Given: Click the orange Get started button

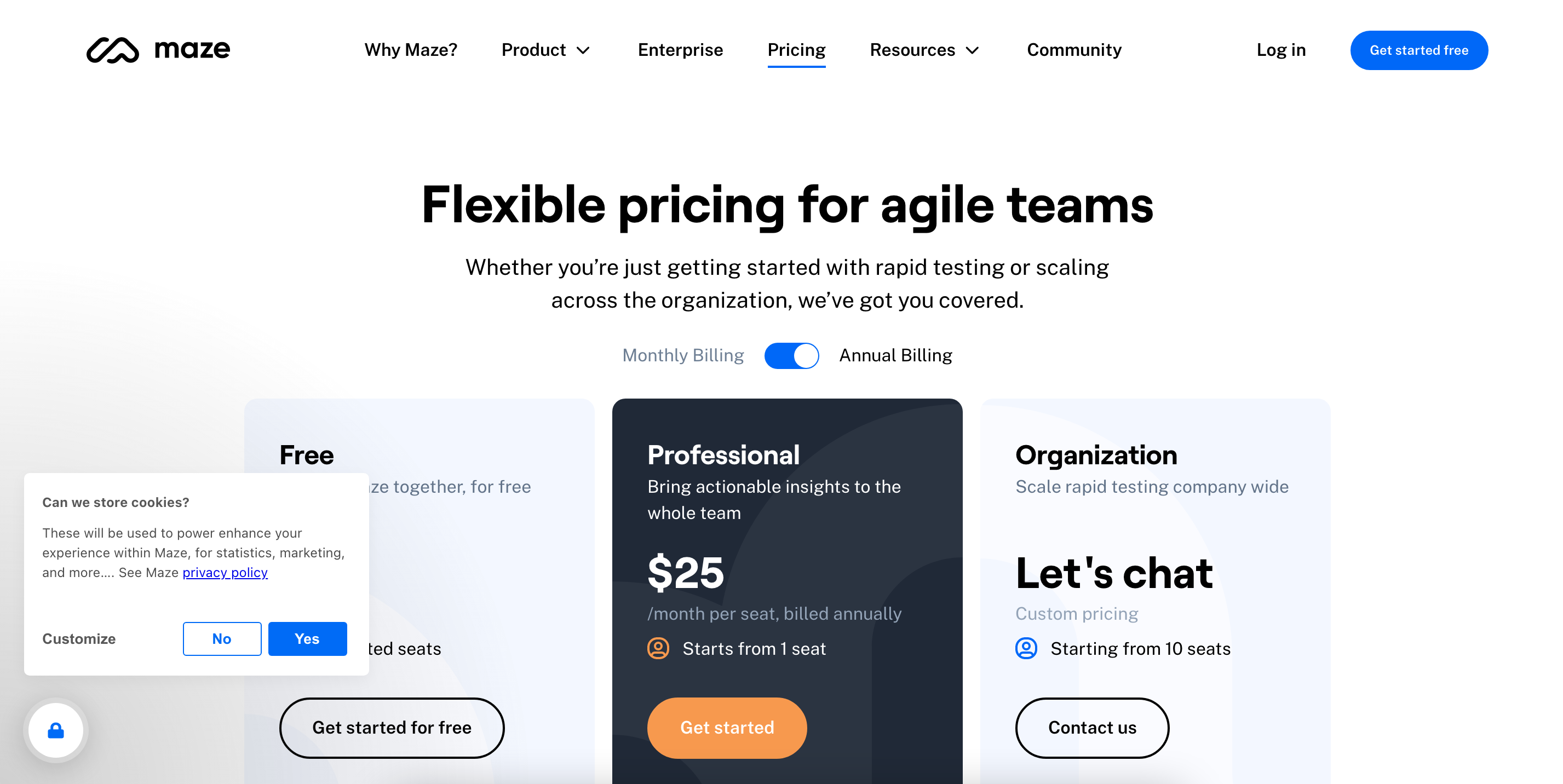Looking at the screenshot, I should (727, 728).
